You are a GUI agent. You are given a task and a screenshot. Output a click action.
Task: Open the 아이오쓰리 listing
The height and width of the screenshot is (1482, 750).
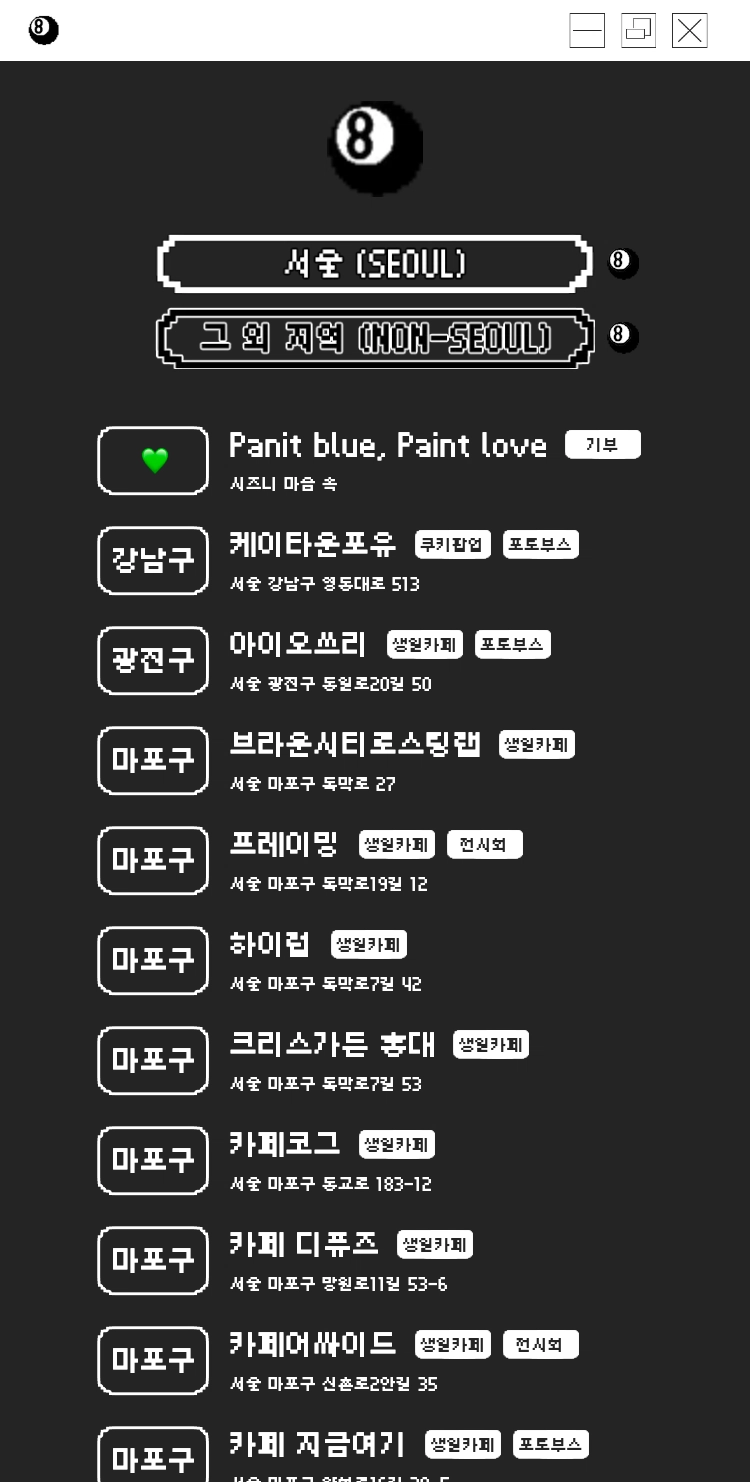298,644
